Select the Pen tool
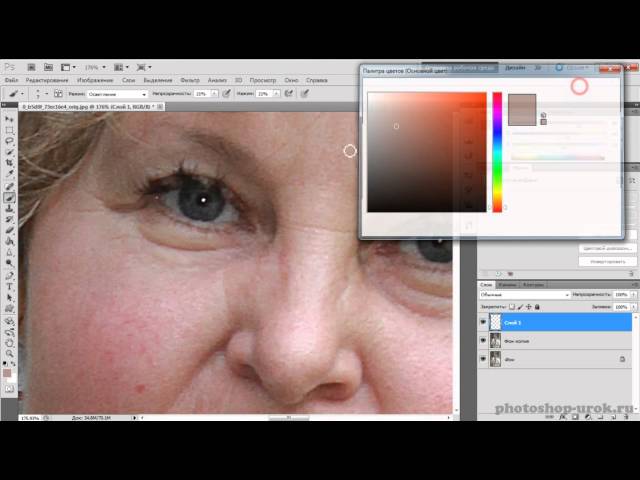Image resolution: width=640 pixels, height=480 pixels. (x=9, y=276)
